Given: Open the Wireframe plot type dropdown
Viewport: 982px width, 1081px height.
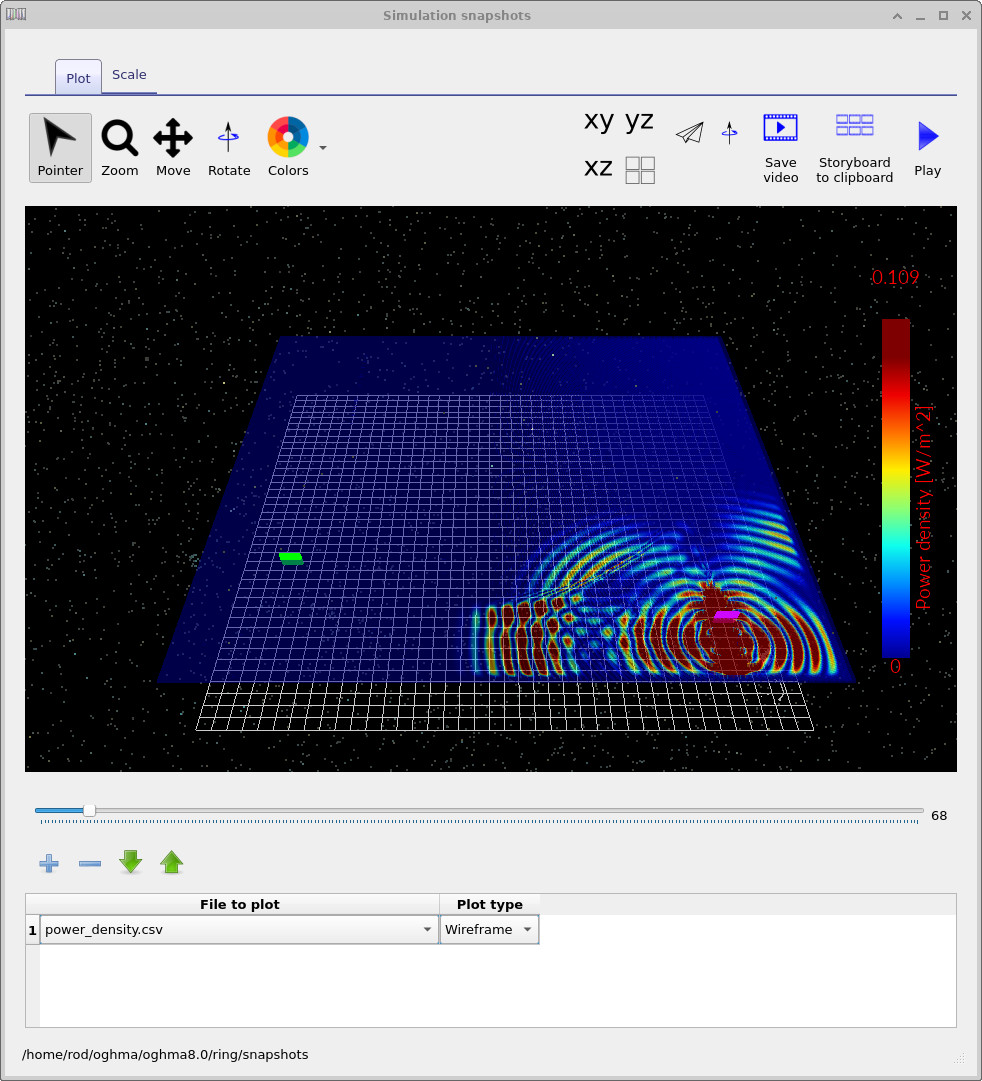Looking at the screenshot, I should [x=524, y=929].
